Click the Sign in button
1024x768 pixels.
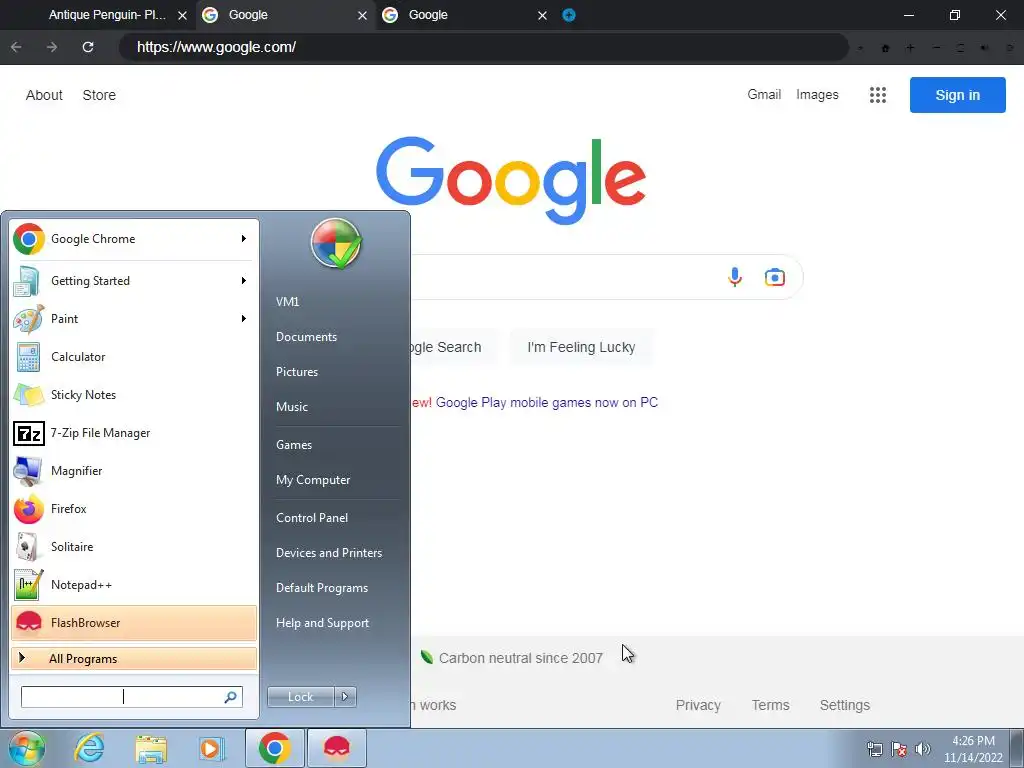point(957,95)
